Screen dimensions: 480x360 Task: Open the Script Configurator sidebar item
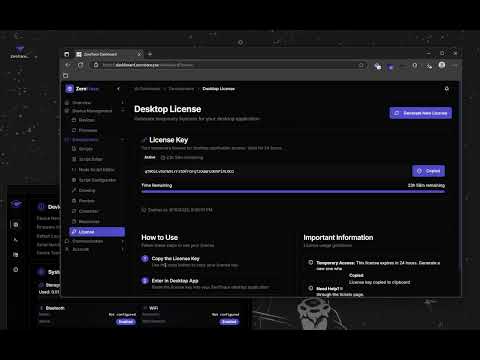click(97, 180)
